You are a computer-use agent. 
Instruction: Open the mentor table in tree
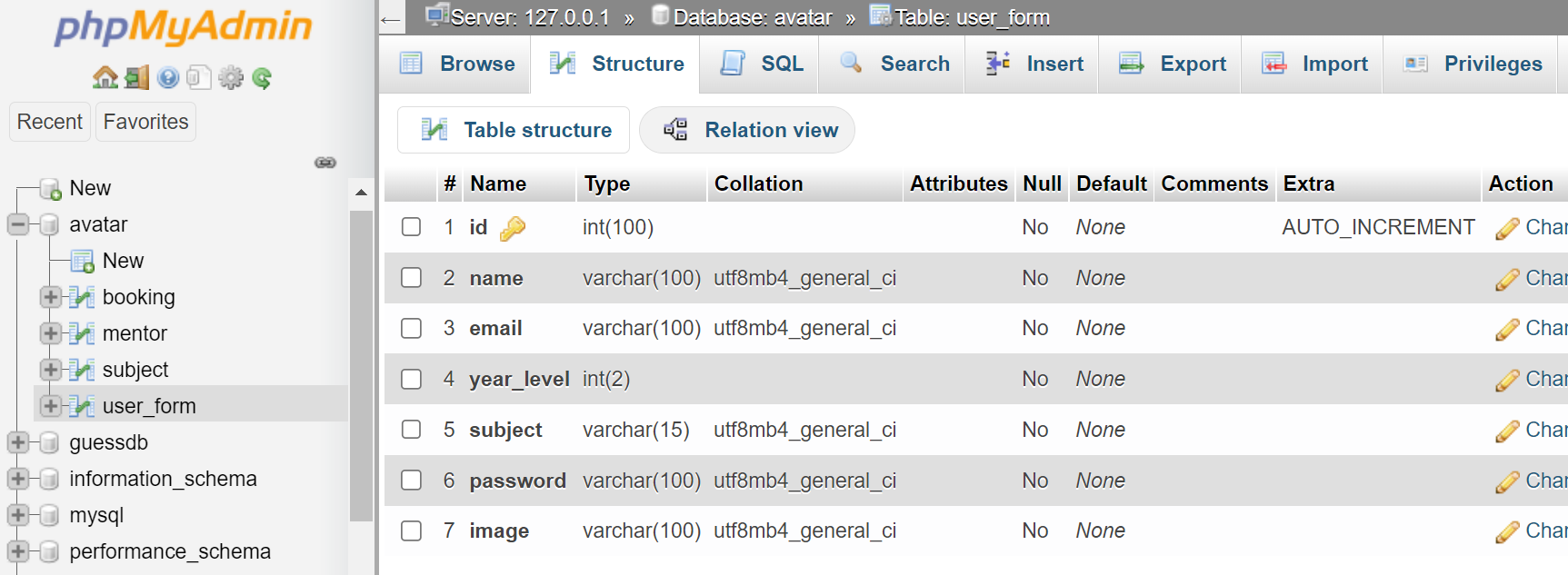click(135, 333)
